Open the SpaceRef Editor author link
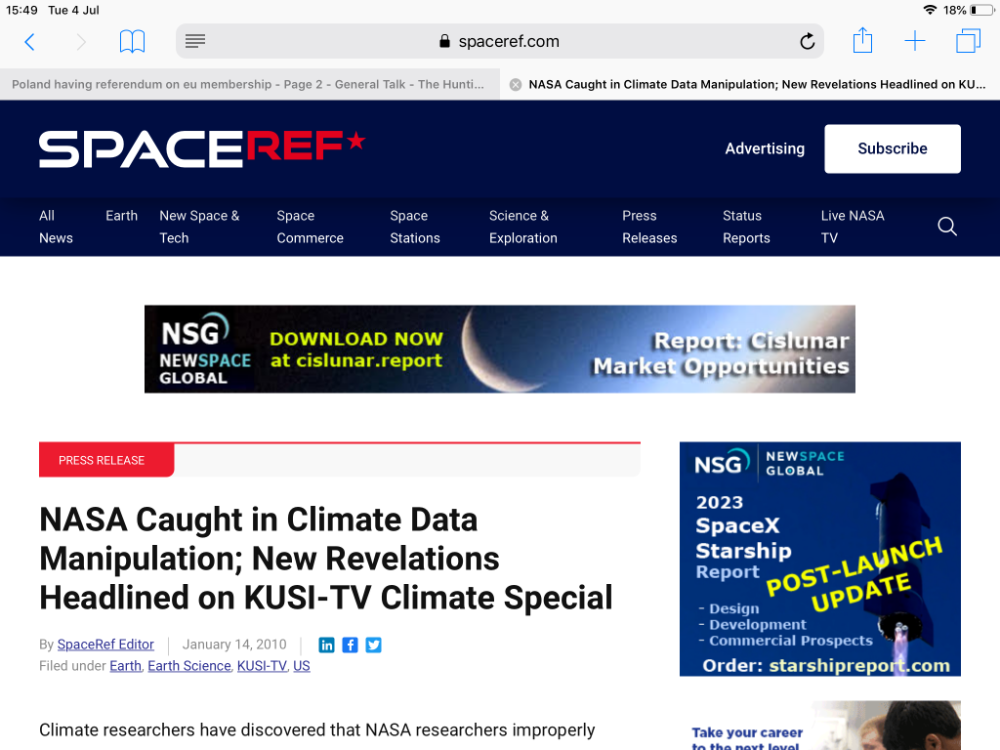 pyautogui.click(x=105, y=645)
